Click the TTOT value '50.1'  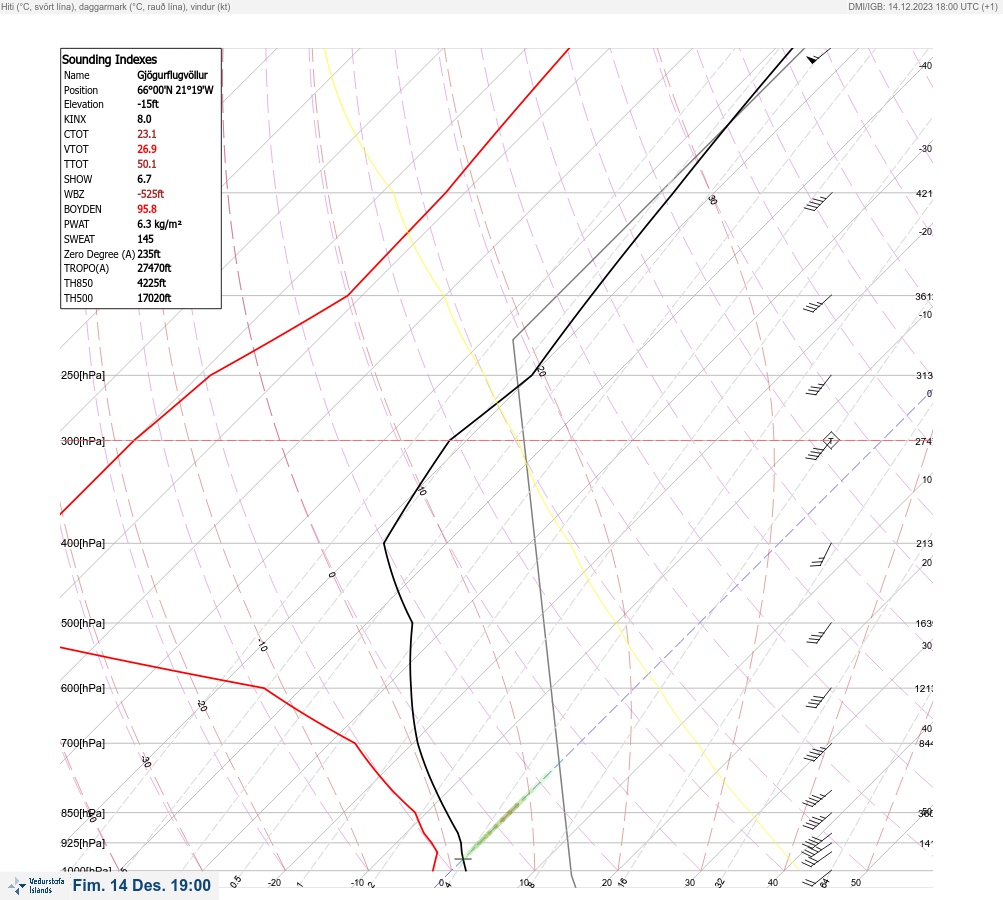[x=146, y=164]
